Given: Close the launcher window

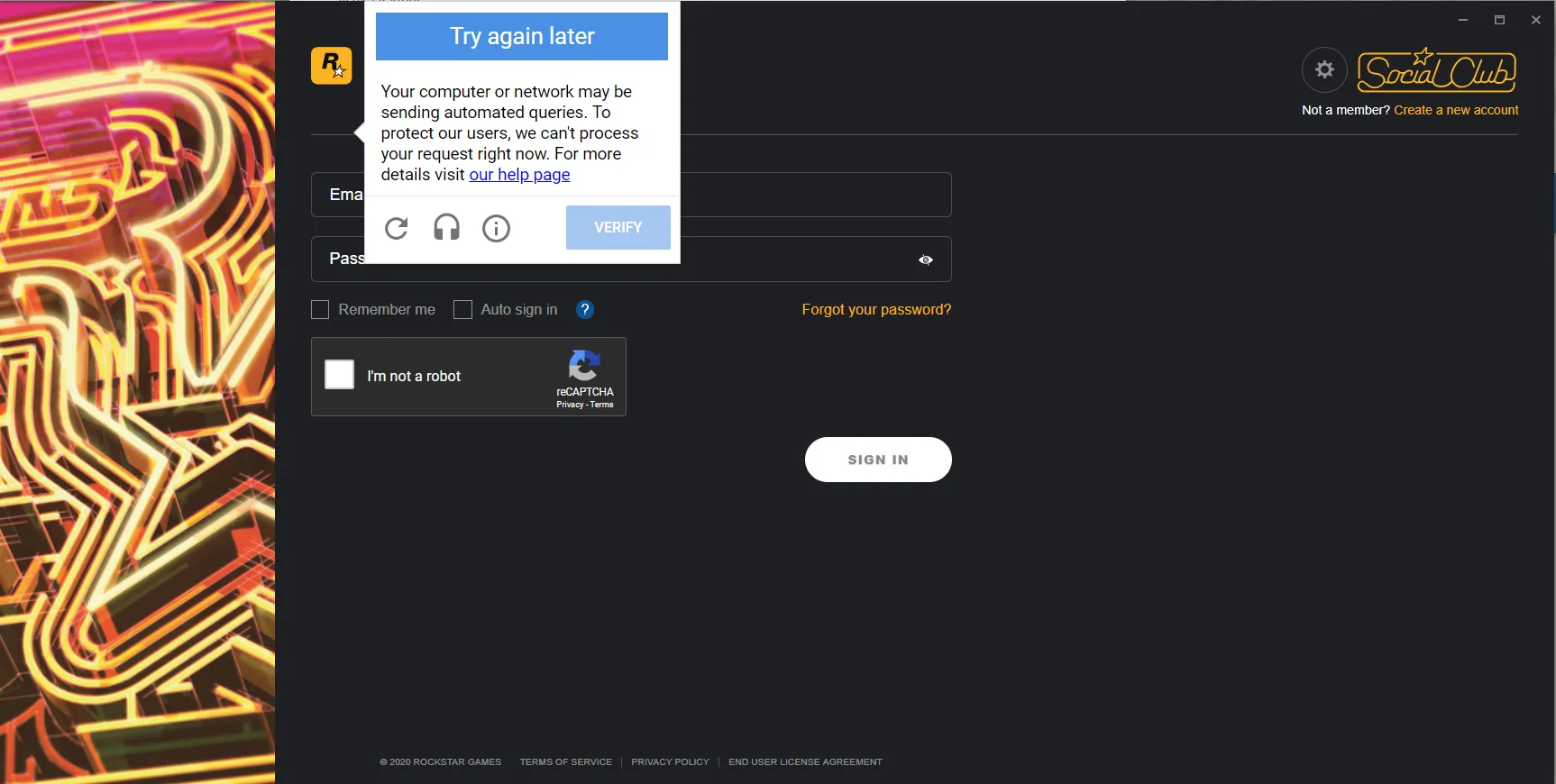Looking at the screenshot, I should coord(1536,20).
